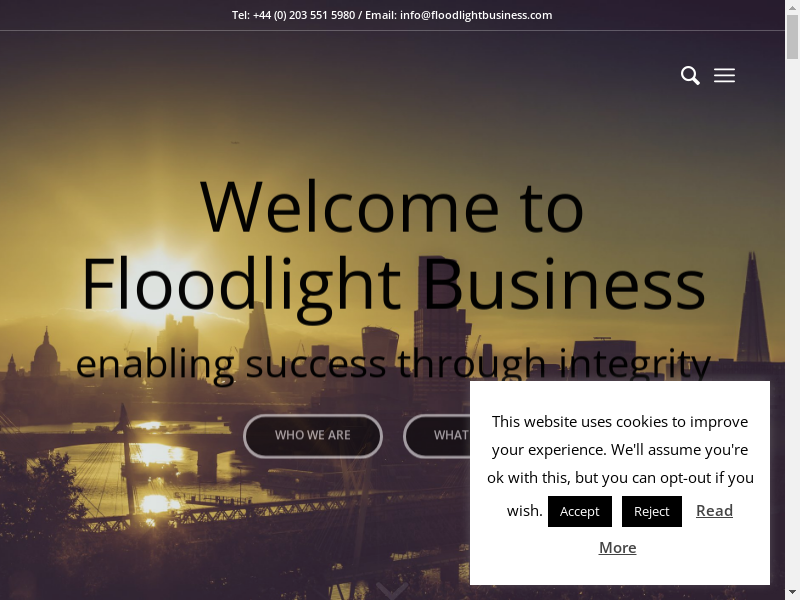
Task: Click the scrollbar up arrow
Action: pyautogui.click(x=792, y=7)
